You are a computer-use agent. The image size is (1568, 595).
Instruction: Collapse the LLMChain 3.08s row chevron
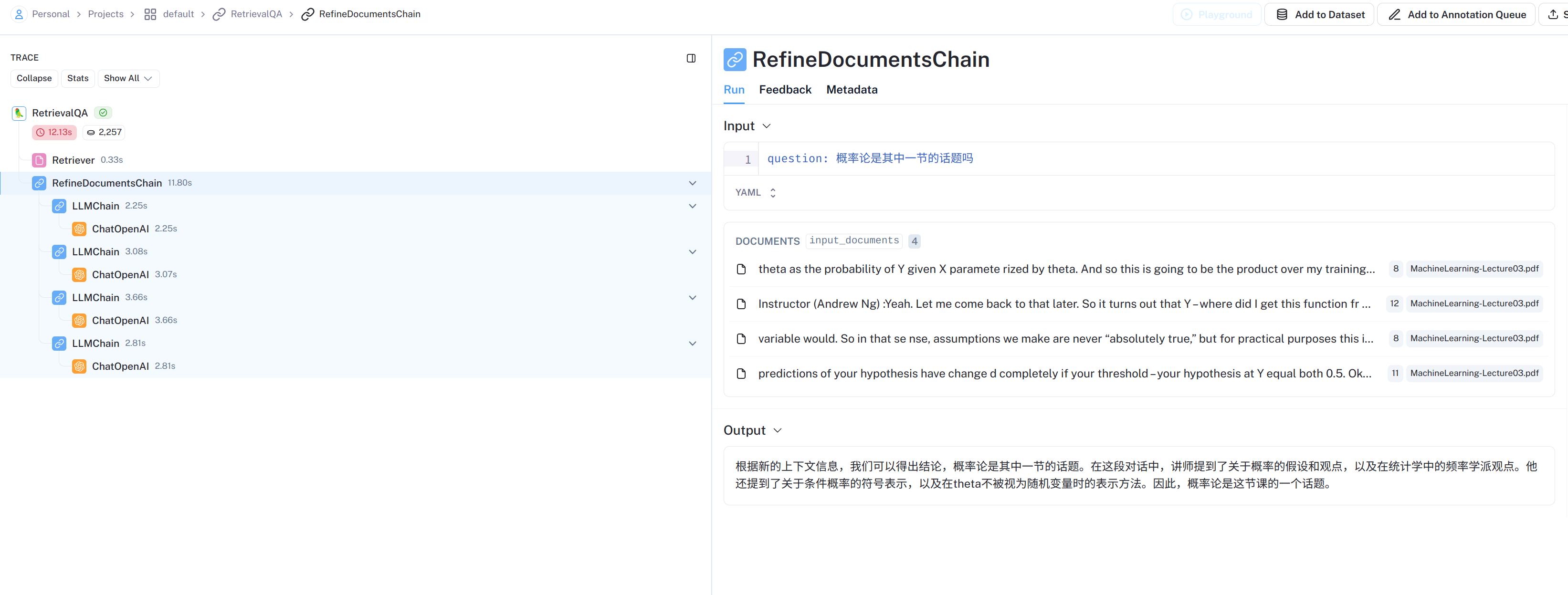[x=692, y=252]
